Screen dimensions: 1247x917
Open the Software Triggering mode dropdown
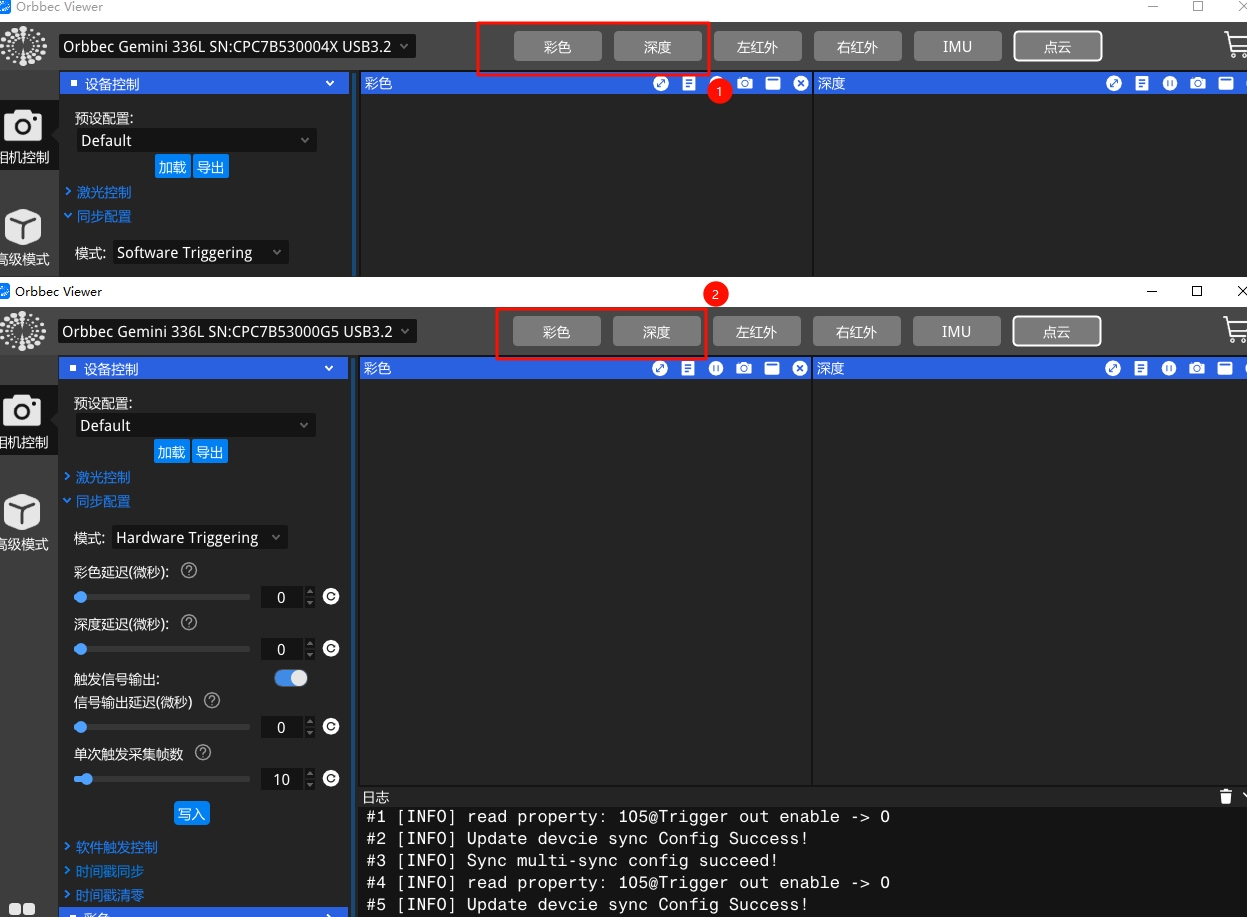coord(200,253)
